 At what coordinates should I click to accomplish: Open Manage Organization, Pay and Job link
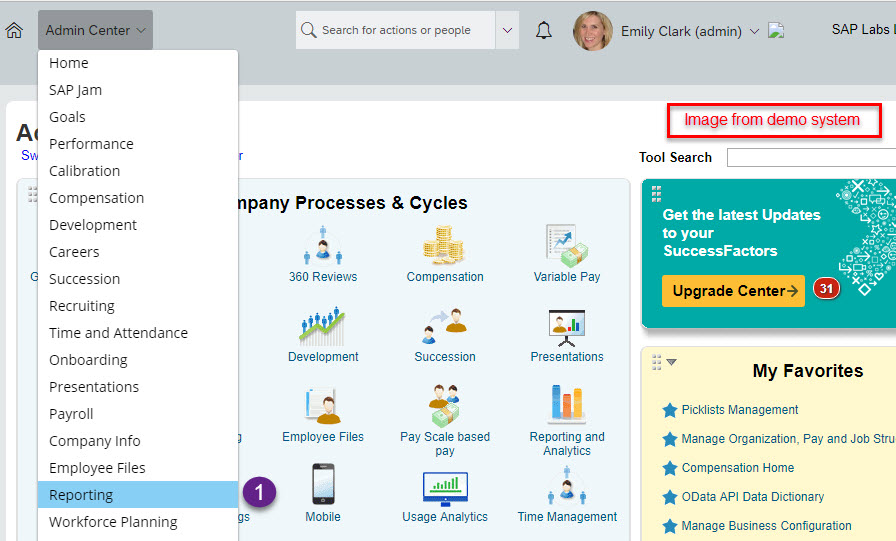coord(788,439)
